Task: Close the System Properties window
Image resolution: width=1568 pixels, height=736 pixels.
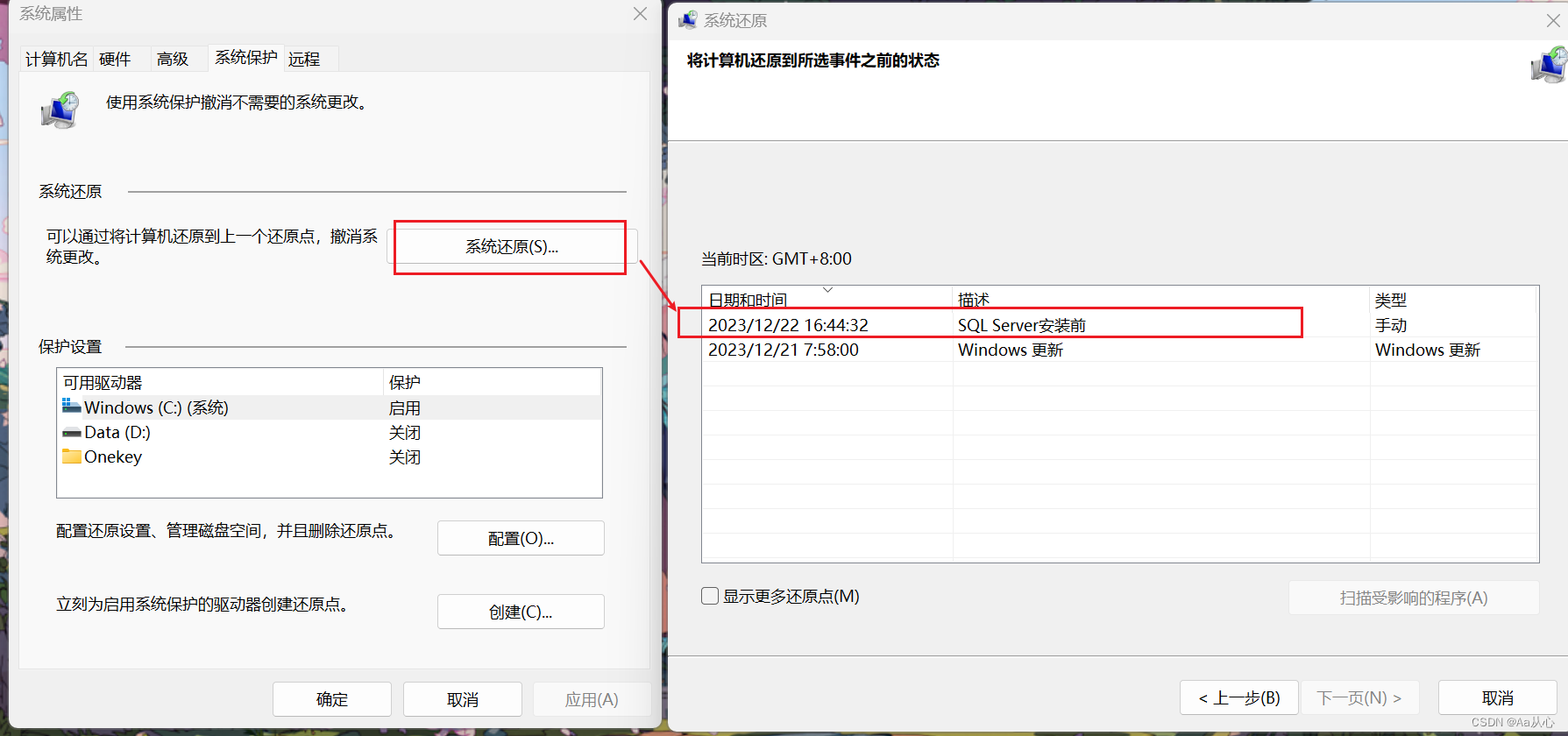Action: point(640,14)
